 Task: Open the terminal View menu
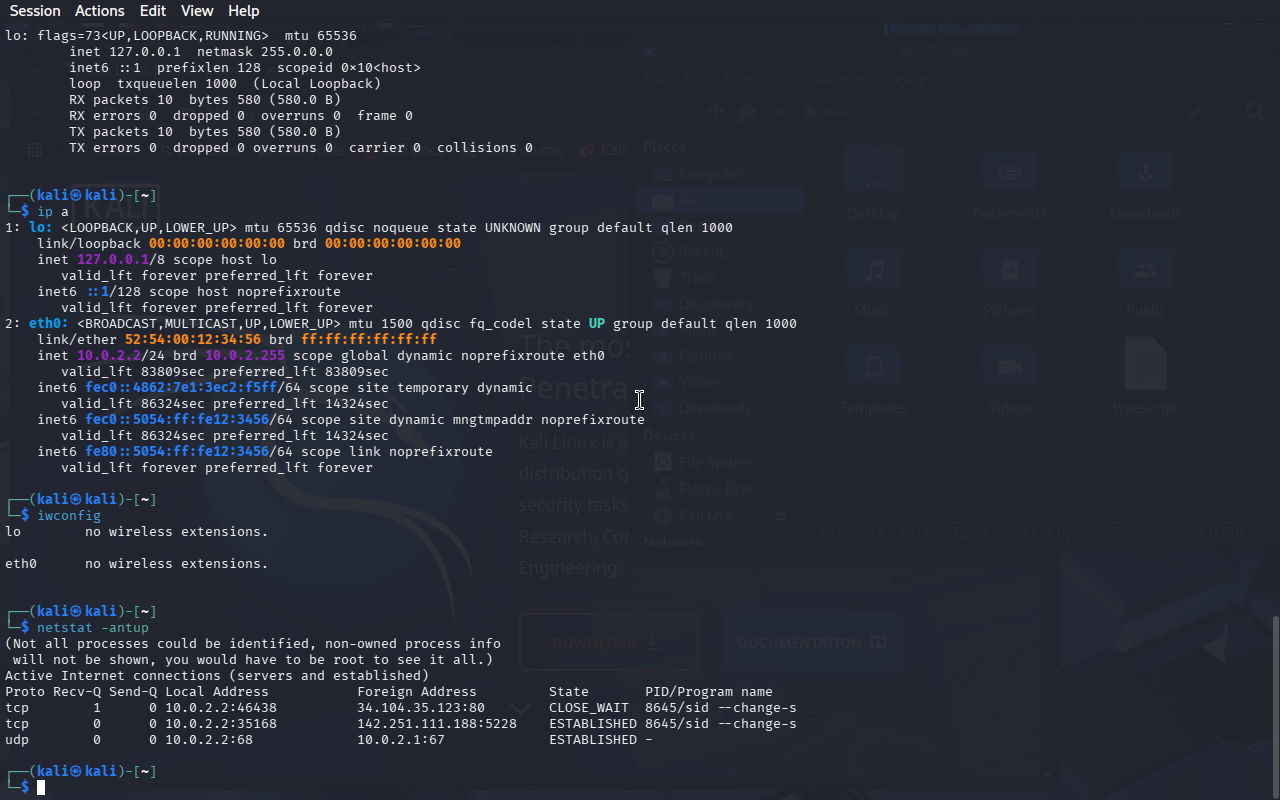click(x=197, y=11)
